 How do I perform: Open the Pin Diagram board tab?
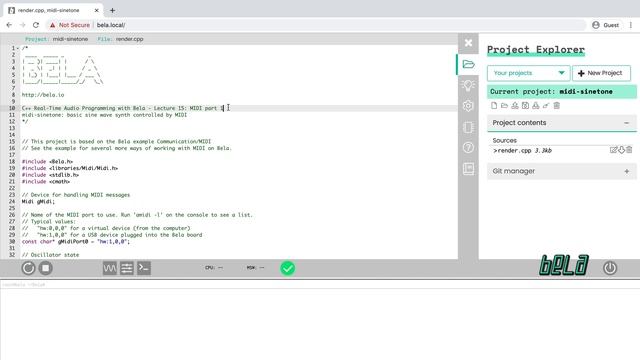point(468,127)
